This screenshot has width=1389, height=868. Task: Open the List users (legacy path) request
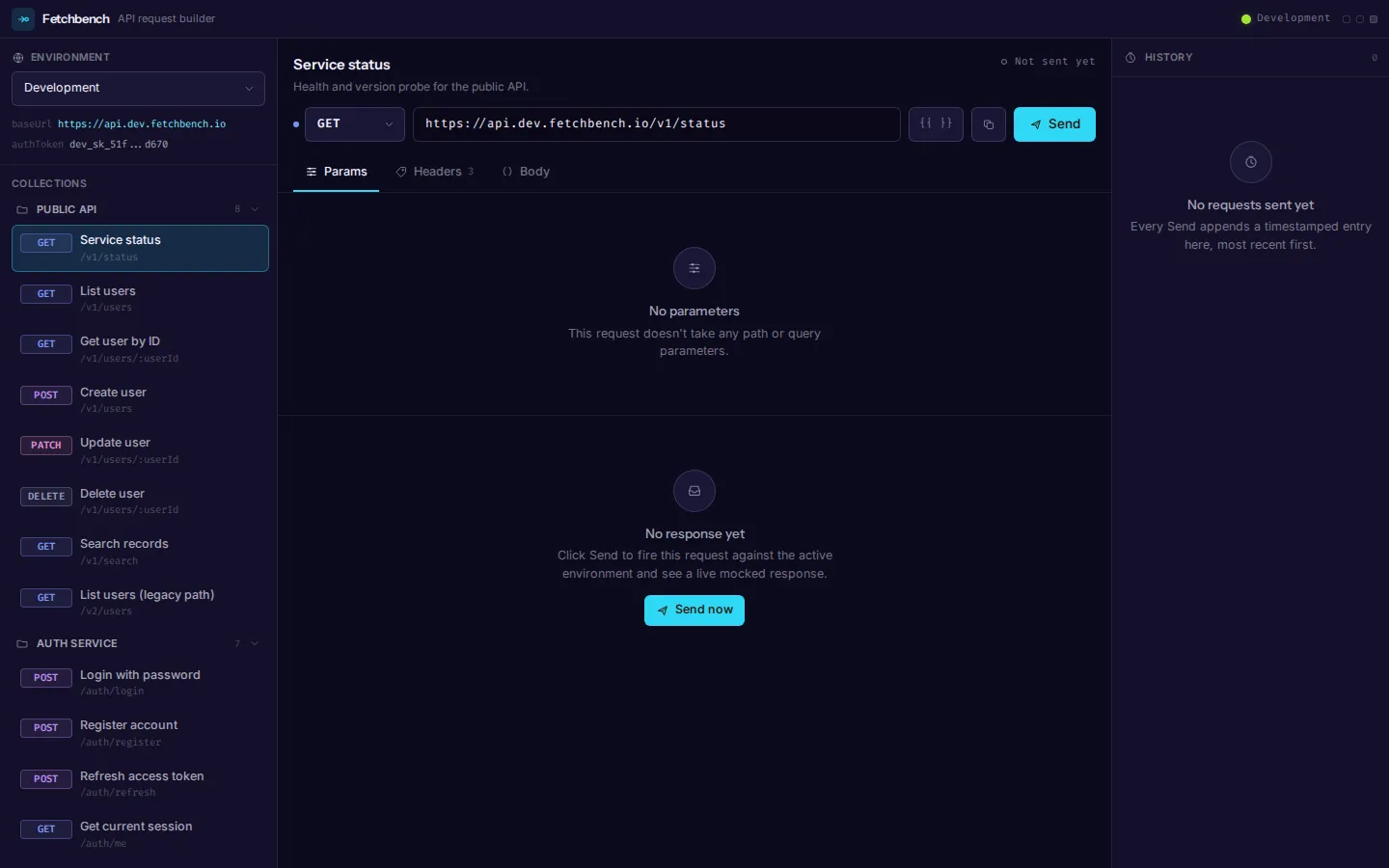pyautogui.click(x=140, y=603)
